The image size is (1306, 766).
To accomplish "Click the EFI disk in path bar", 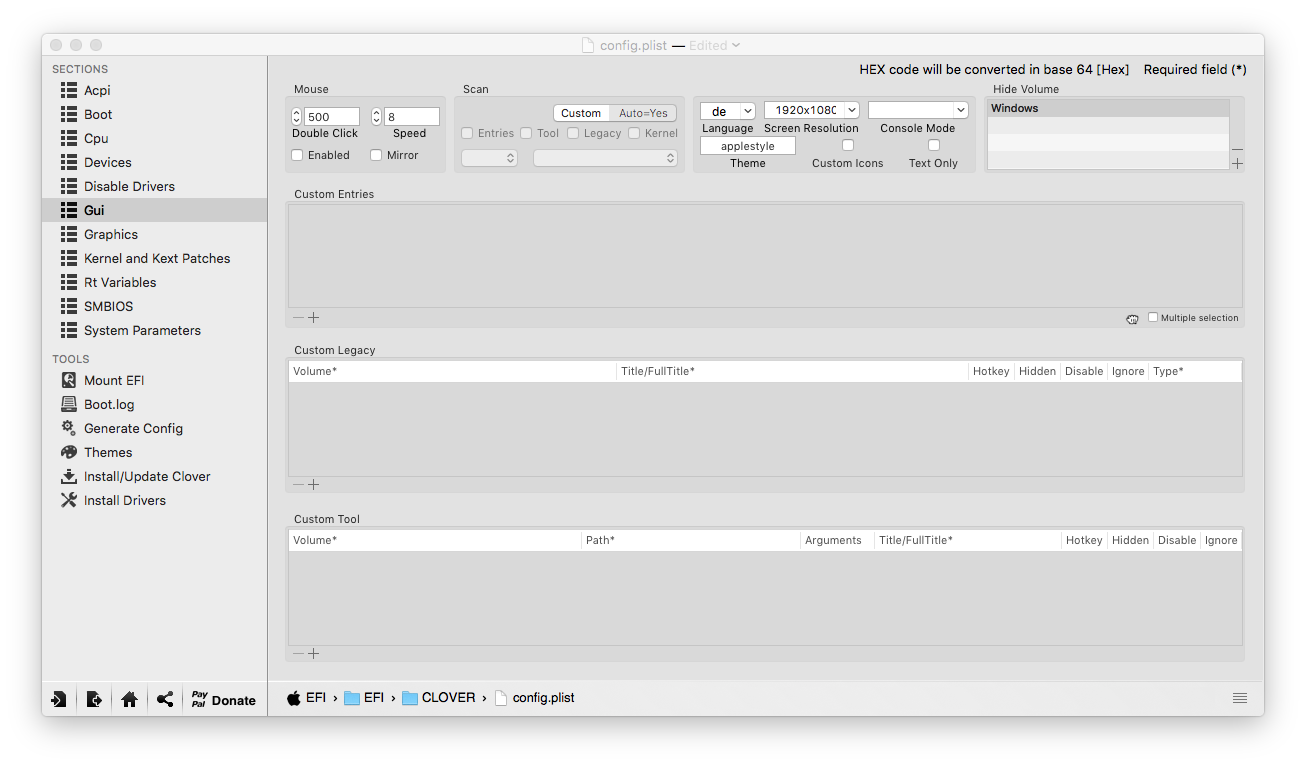I will click(x=306, y=698).
